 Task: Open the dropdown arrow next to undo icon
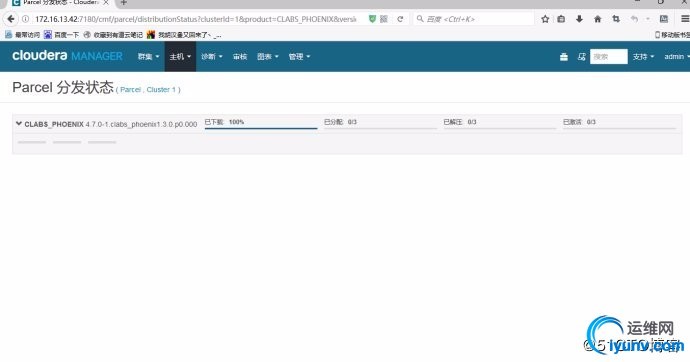pyautogui.click(x=647, y=19)
